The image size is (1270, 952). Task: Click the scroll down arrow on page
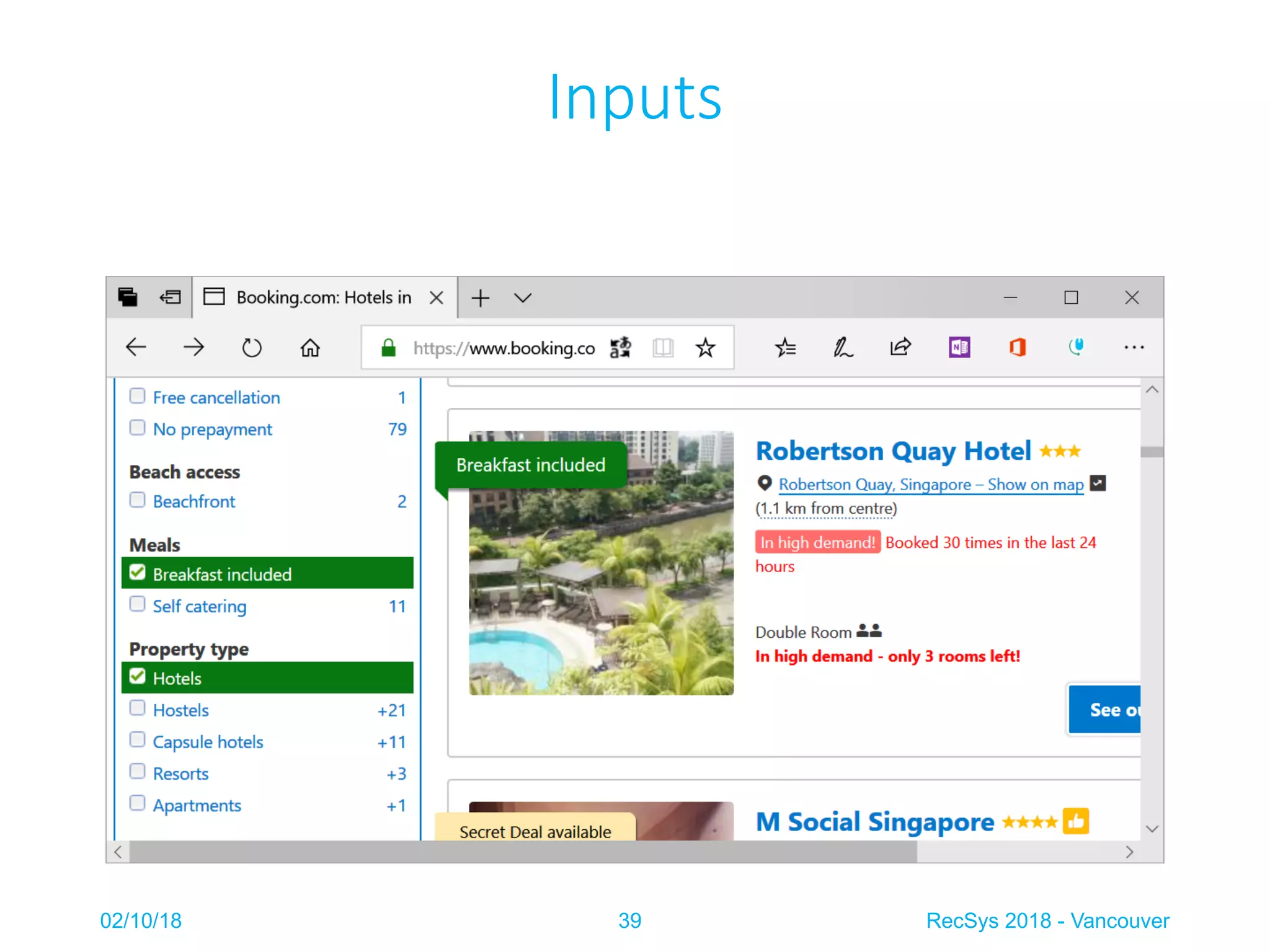pos(1152,829)
